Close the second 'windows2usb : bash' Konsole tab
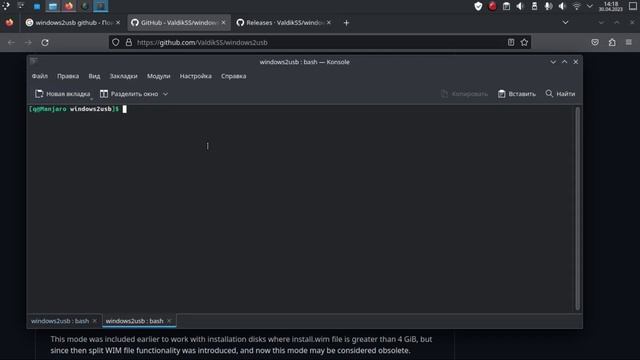This screenshot has height=360, width=640. (x=169, y=321)
